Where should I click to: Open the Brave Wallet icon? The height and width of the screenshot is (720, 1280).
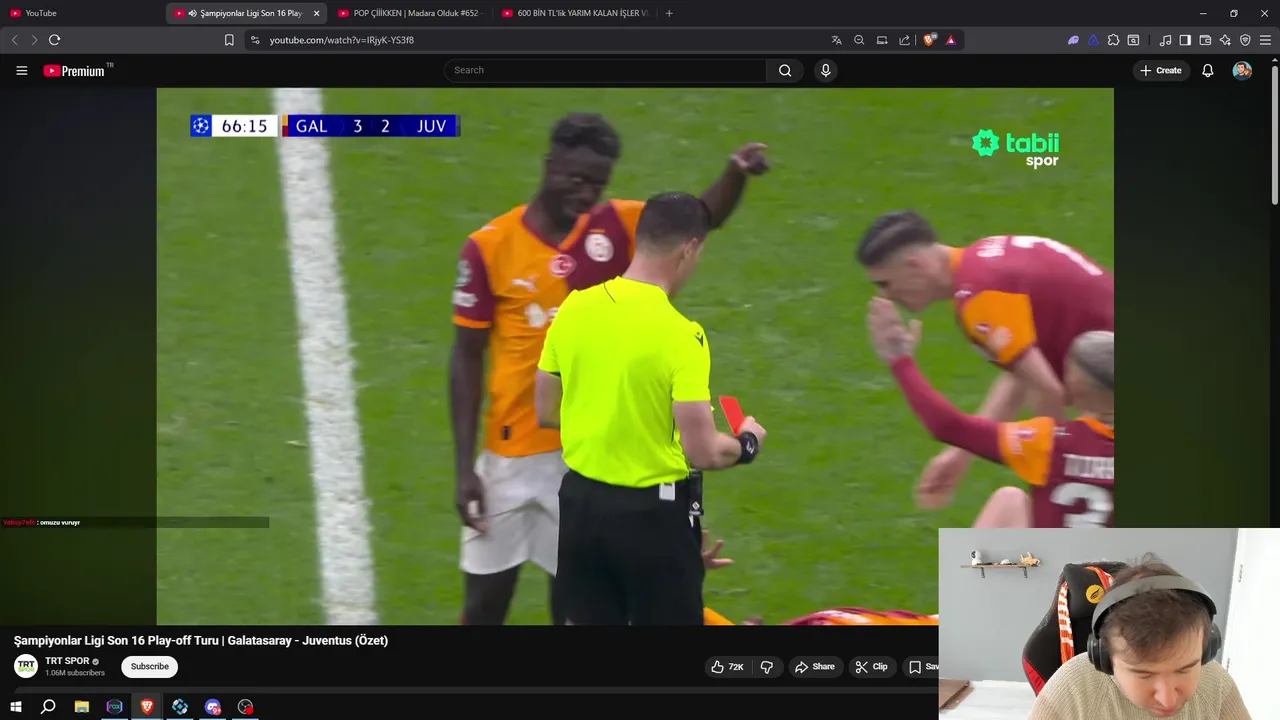(1205, 40)
